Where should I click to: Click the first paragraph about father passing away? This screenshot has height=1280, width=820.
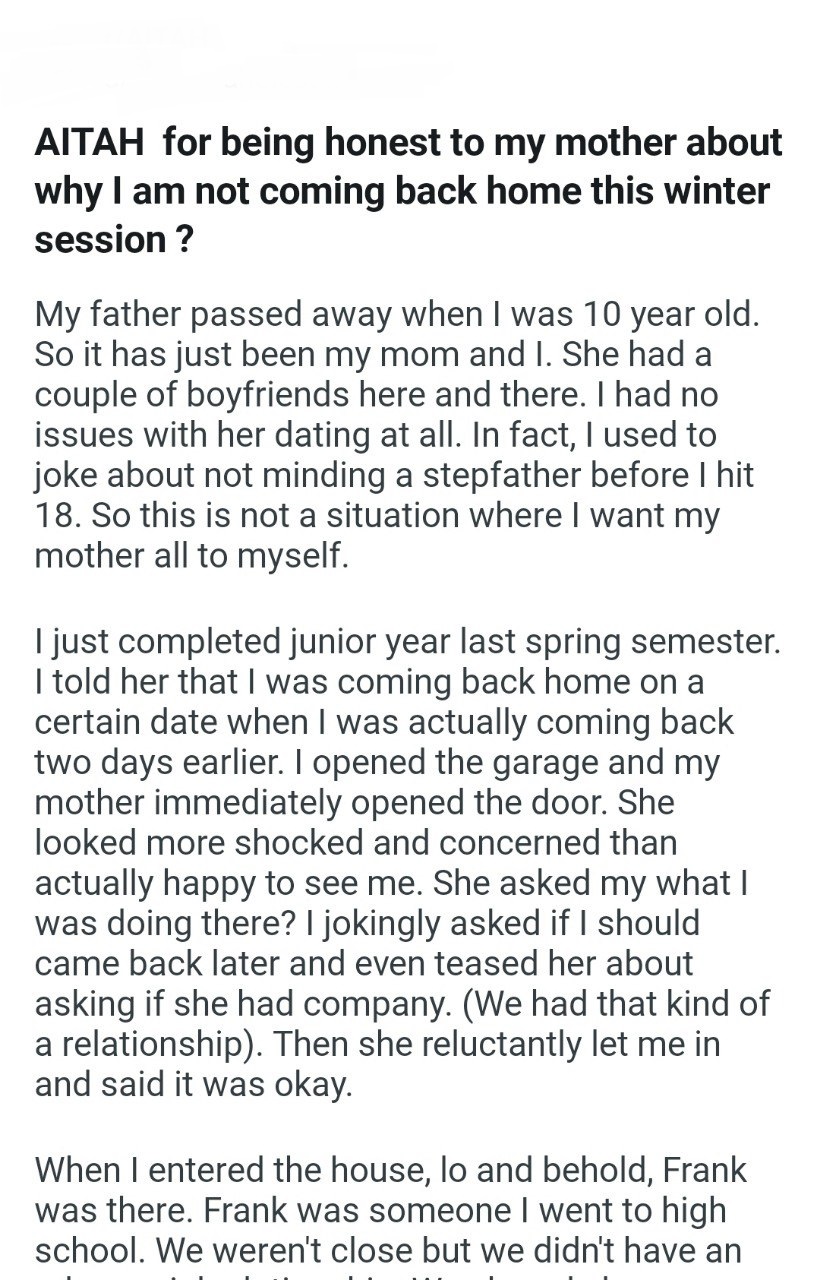[x=397, y=435]
